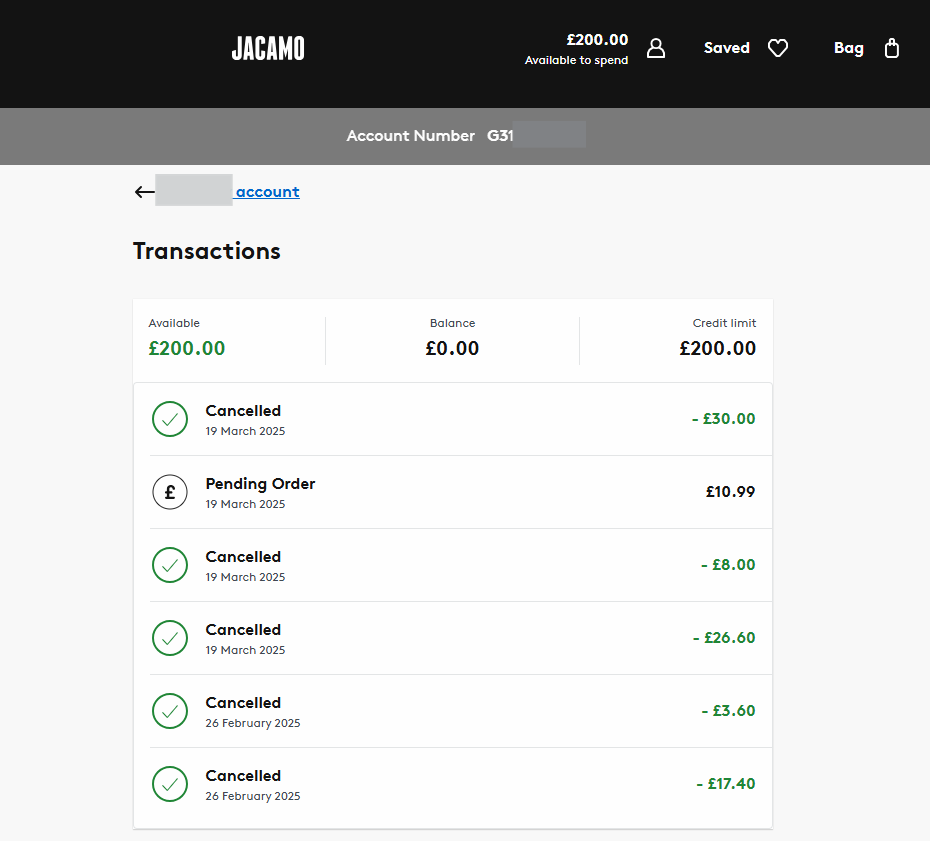Screen dimensions: 930x841
Task: Click the - £3.60 amount
Action: 728,711
